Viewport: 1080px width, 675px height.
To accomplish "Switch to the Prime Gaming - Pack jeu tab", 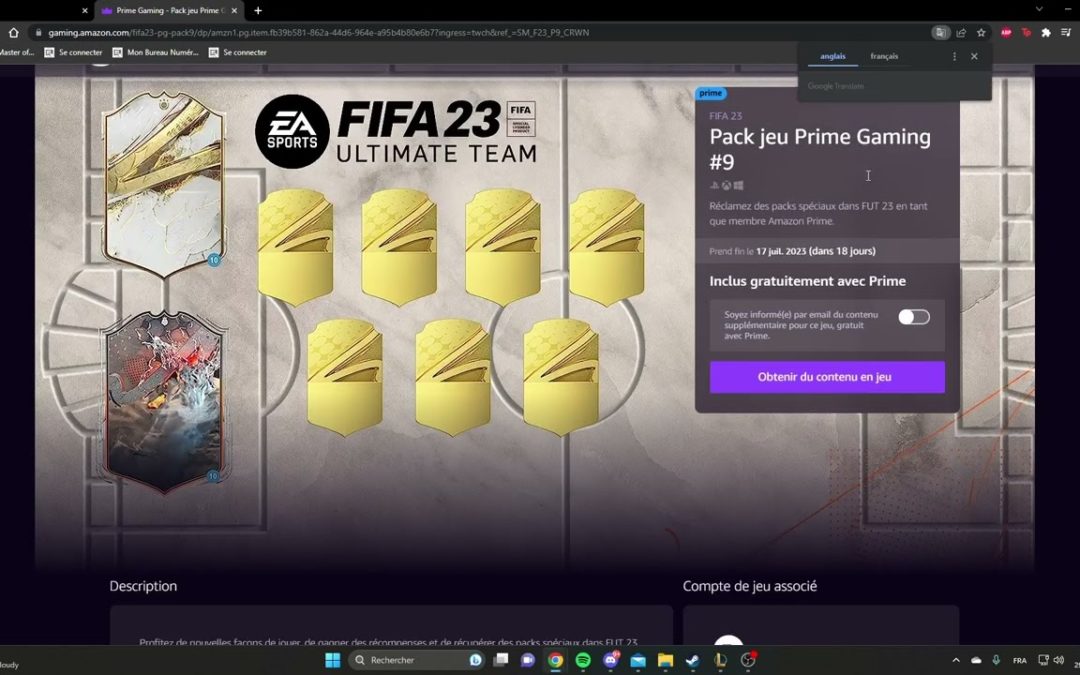I will pos(169,10).
